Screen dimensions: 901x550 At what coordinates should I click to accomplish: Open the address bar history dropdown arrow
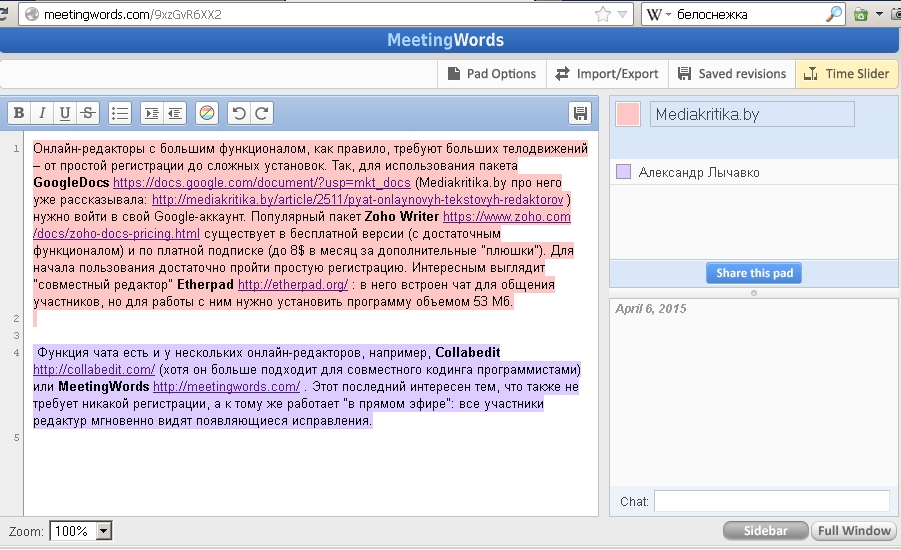[622, 14]
